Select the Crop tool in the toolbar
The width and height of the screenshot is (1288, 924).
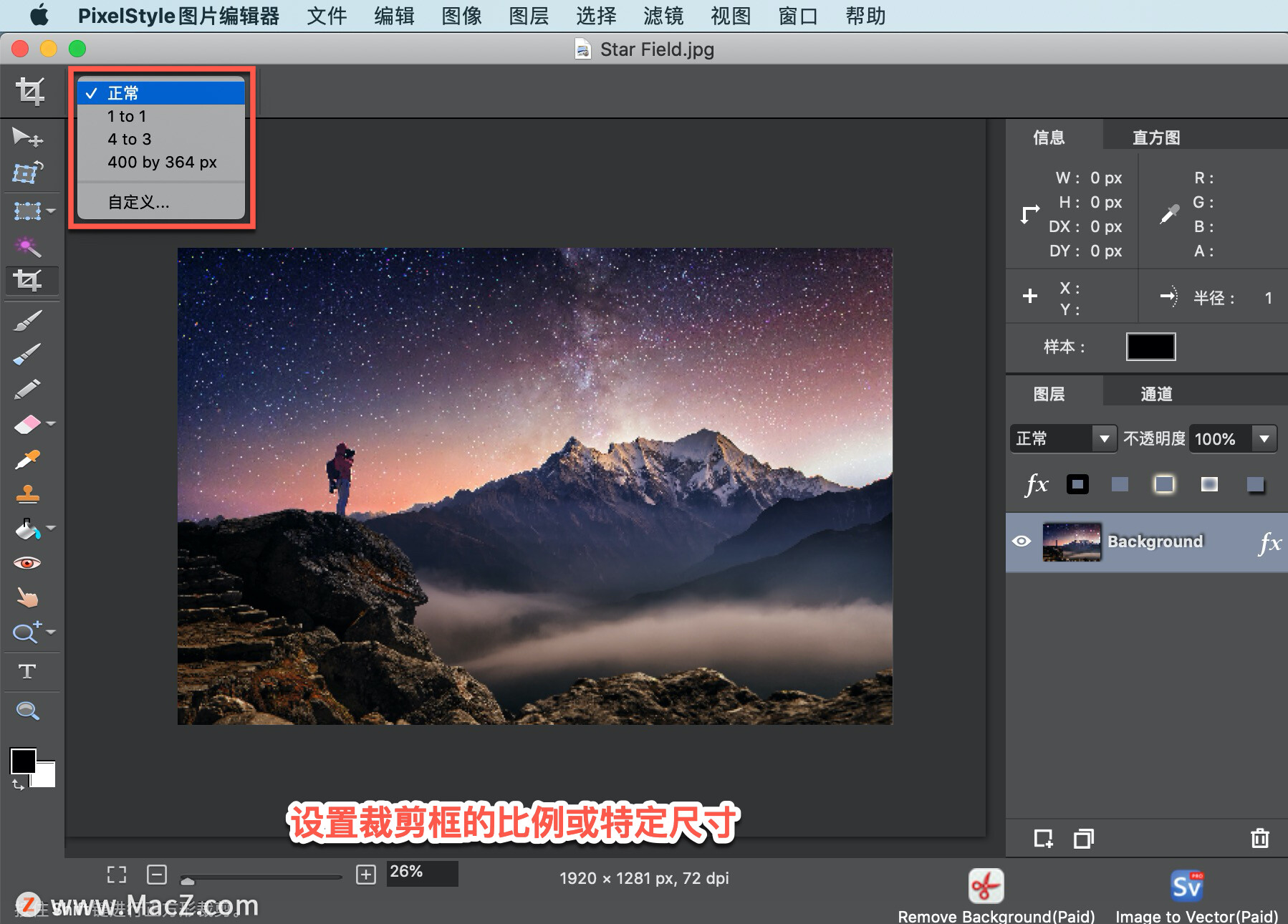(x=31, y=280)
